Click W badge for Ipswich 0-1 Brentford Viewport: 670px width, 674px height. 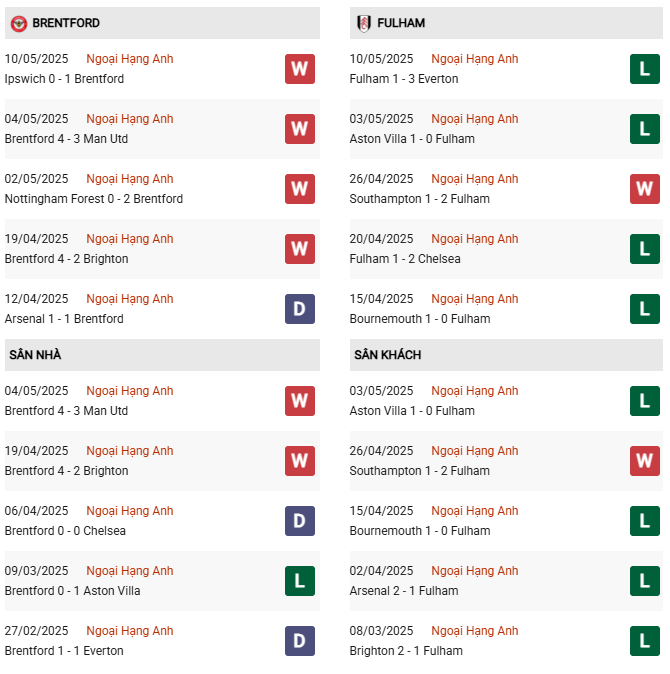(x=300, y=69)
